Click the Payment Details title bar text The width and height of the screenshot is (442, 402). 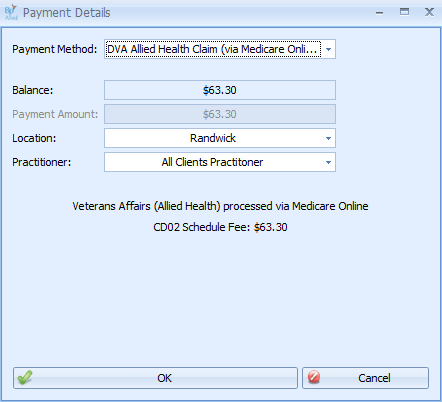66,13
